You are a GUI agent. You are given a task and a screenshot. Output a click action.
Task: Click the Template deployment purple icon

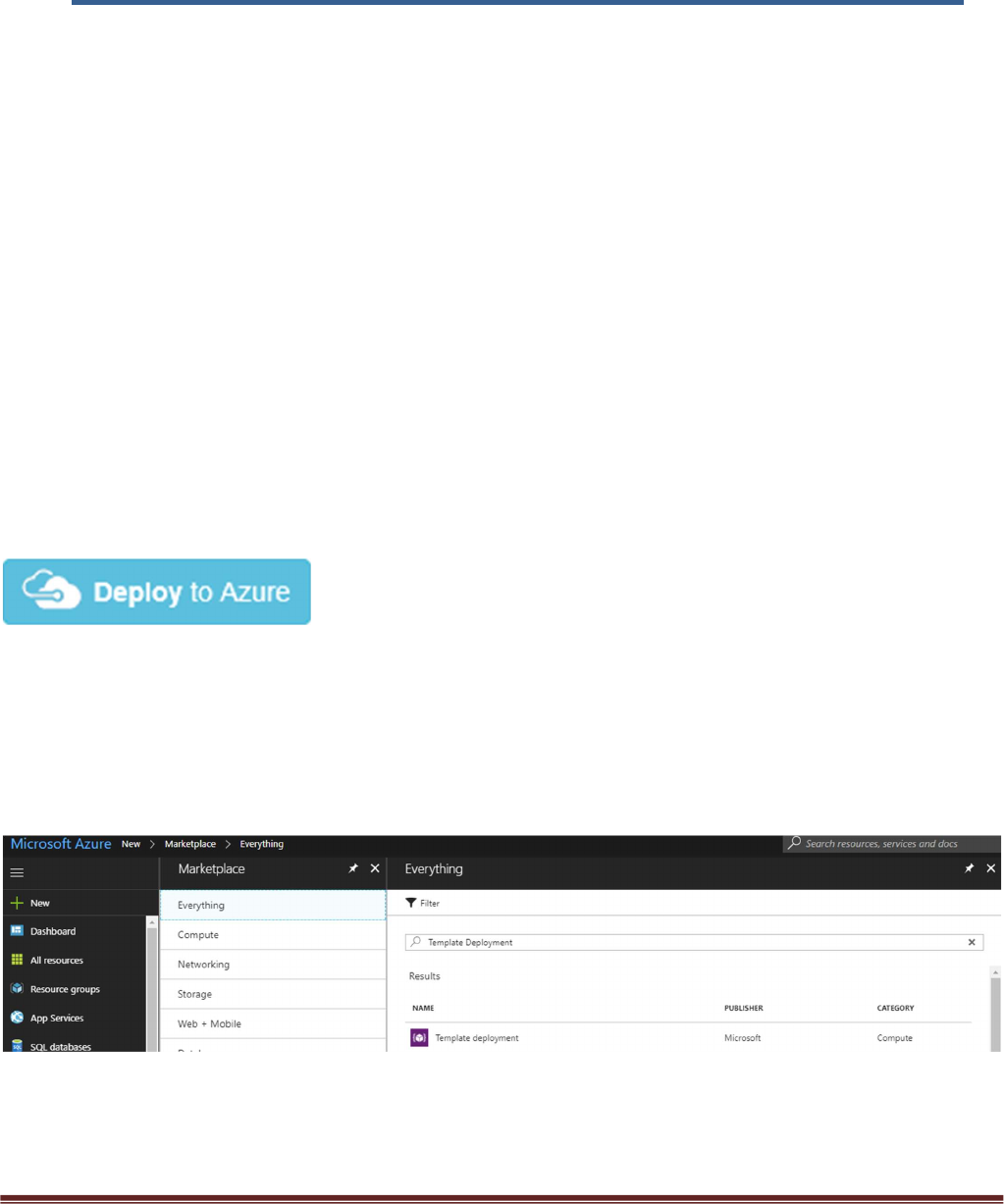click(419, 1037)
